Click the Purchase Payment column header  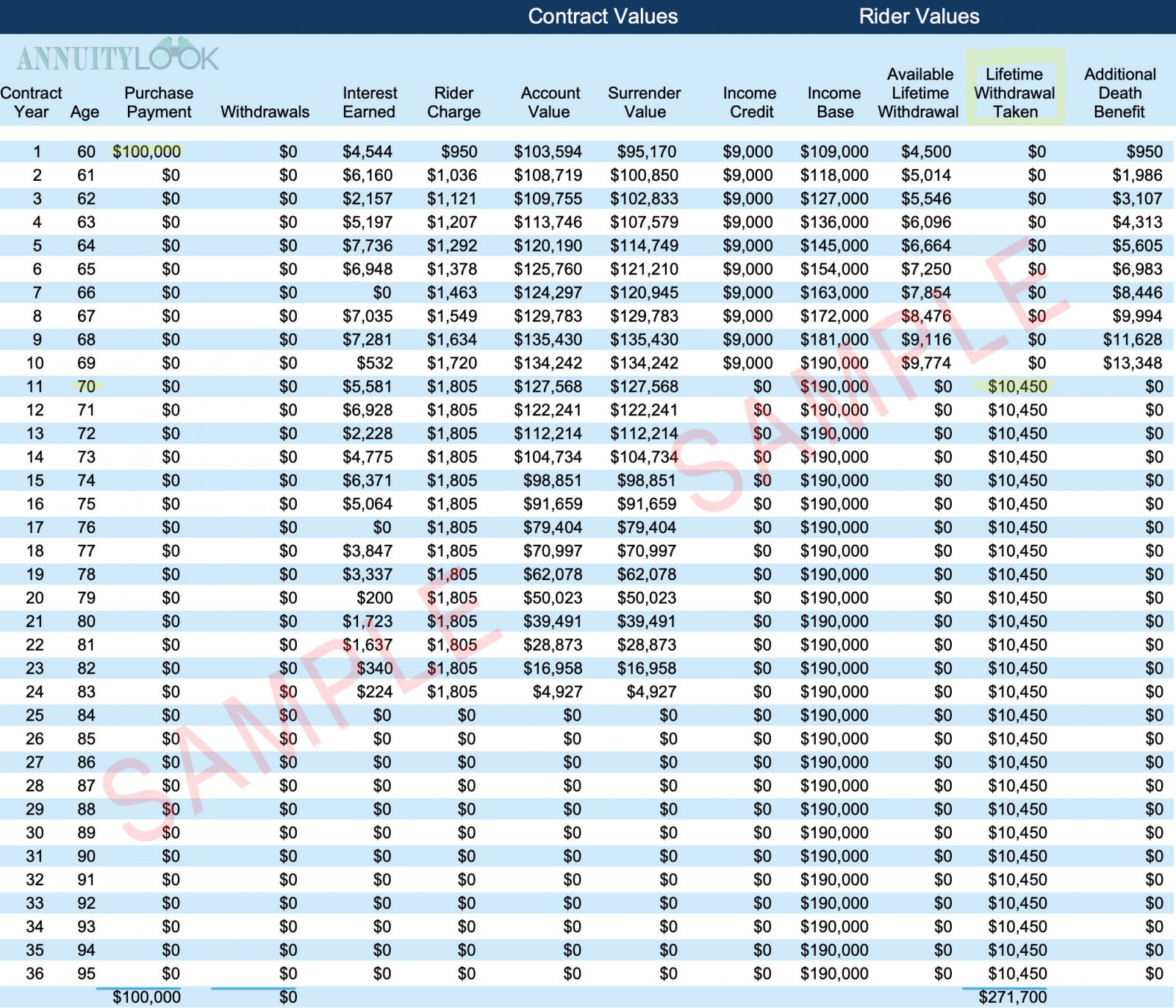point(159,103)
